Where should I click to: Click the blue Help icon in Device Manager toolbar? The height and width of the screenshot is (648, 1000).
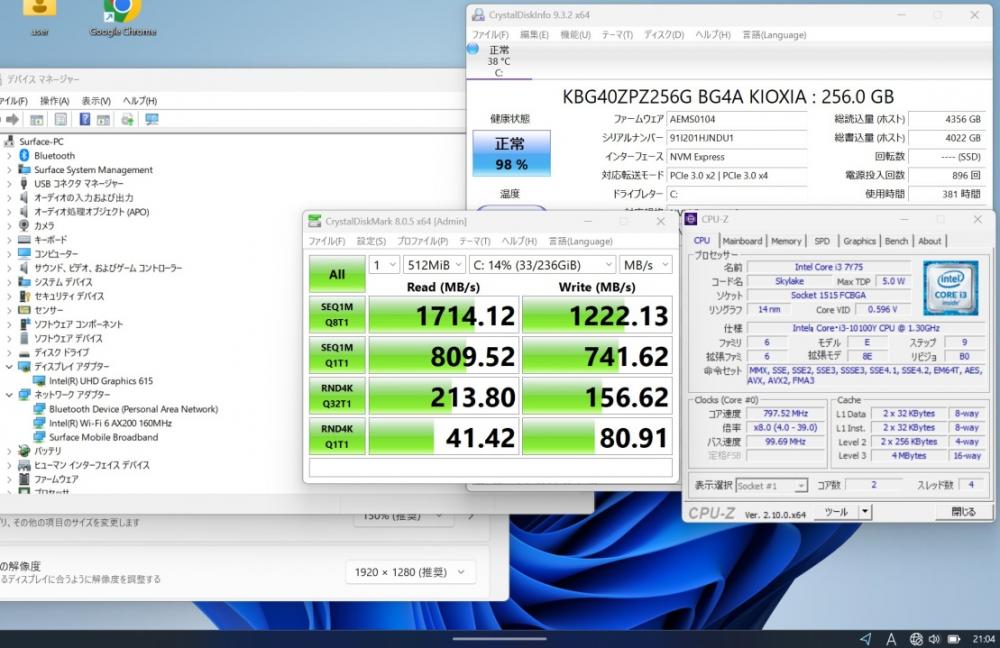[x=84, y=119]
